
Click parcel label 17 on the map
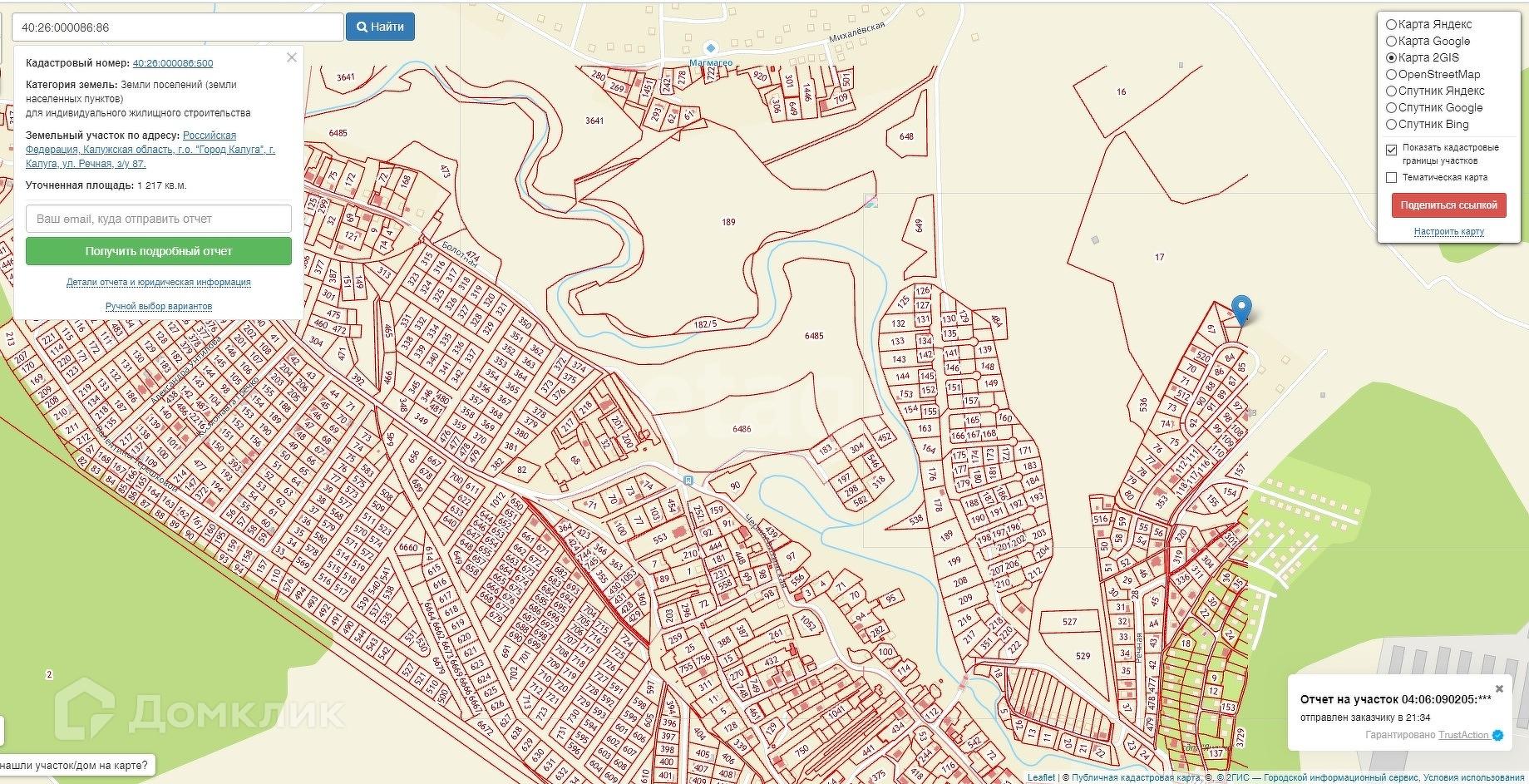pos(1160,258)
